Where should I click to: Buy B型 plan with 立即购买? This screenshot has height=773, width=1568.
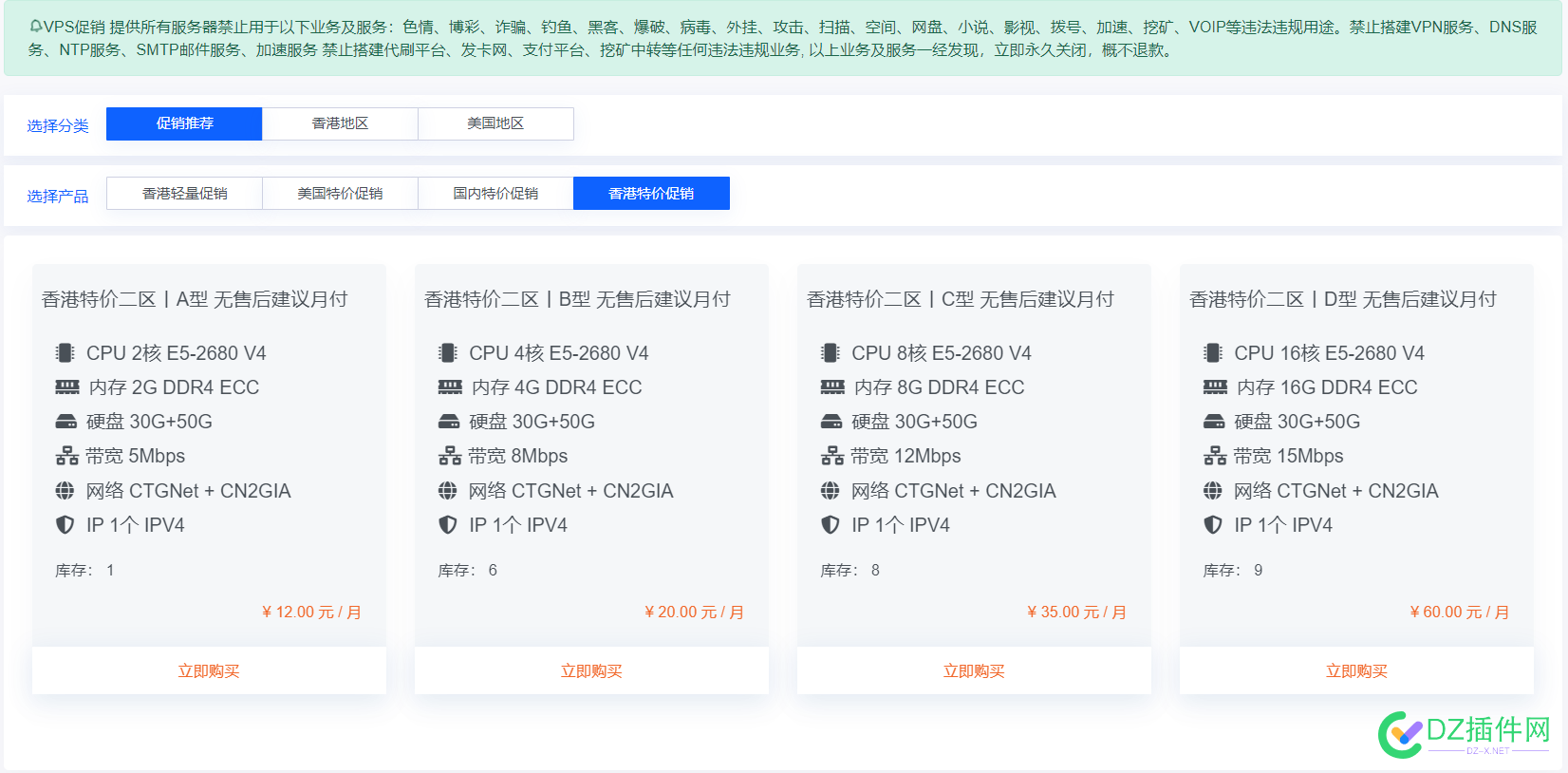(x=591, y=671)
